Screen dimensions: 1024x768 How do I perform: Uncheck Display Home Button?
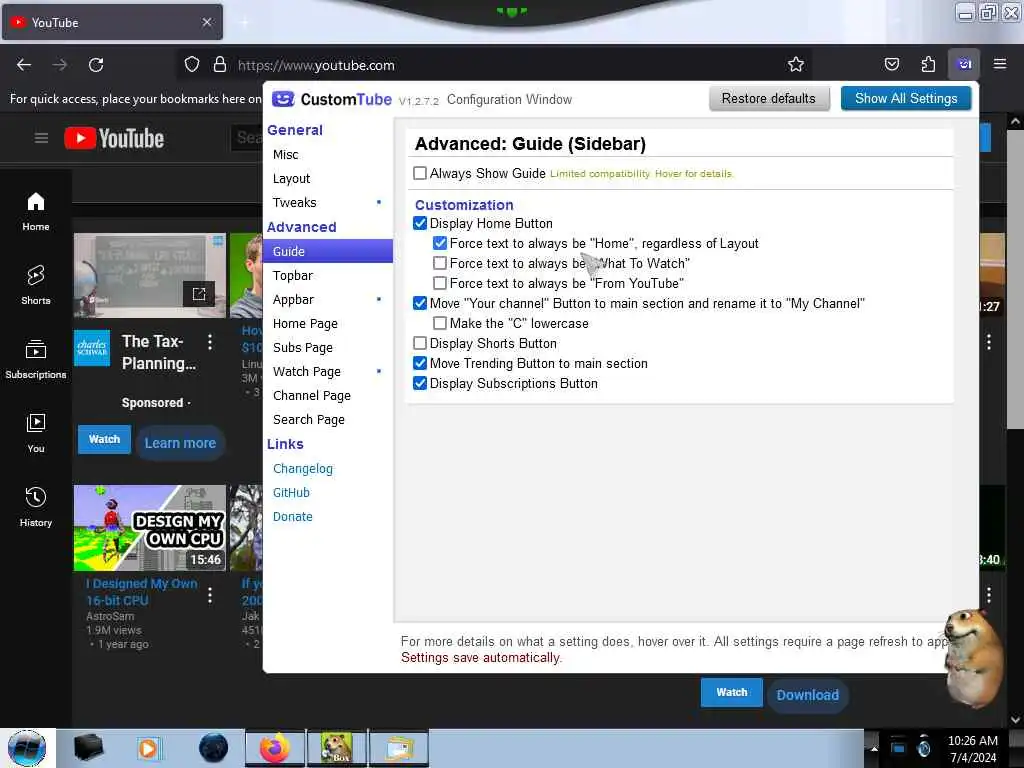pyautogui.click(x=420, y=223)
